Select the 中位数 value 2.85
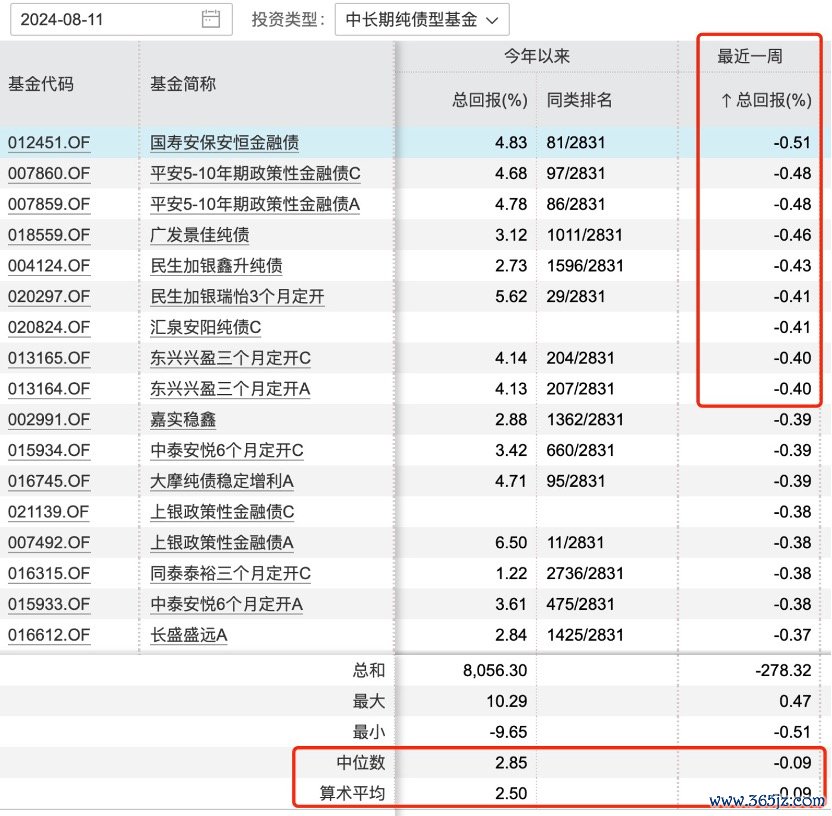This screenshot has height=816, width=832. [511, 763]
